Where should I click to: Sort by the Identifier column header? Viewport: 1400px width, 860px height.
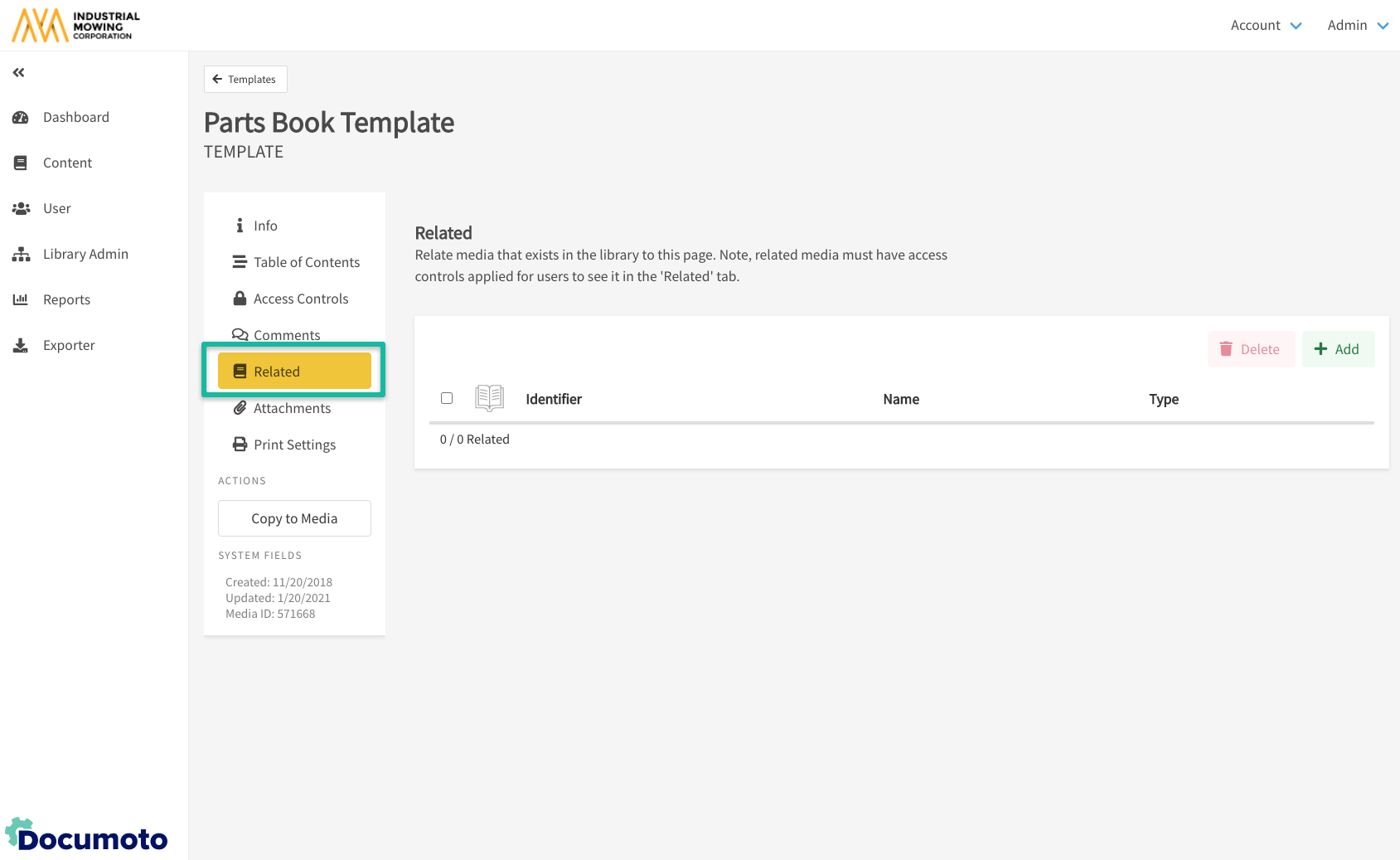click(x=554, y=400)
